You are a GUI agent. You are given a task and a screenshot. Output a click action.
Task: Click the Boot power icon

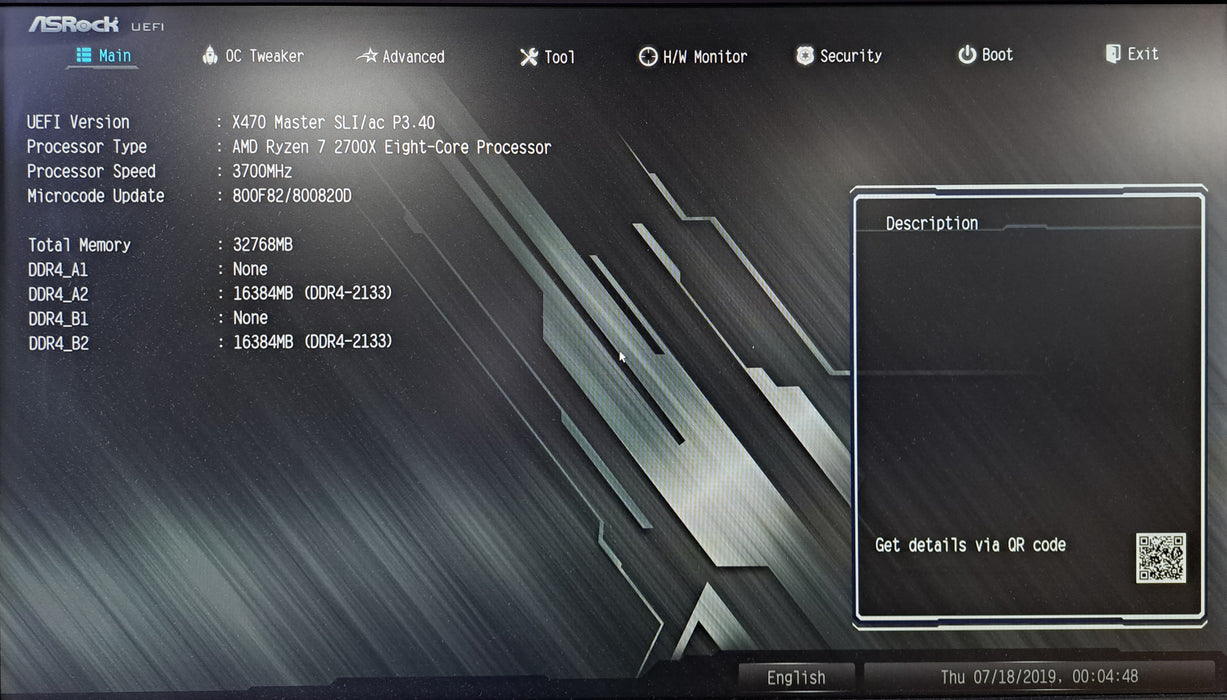pyautogui.click(x=967, y=55)
